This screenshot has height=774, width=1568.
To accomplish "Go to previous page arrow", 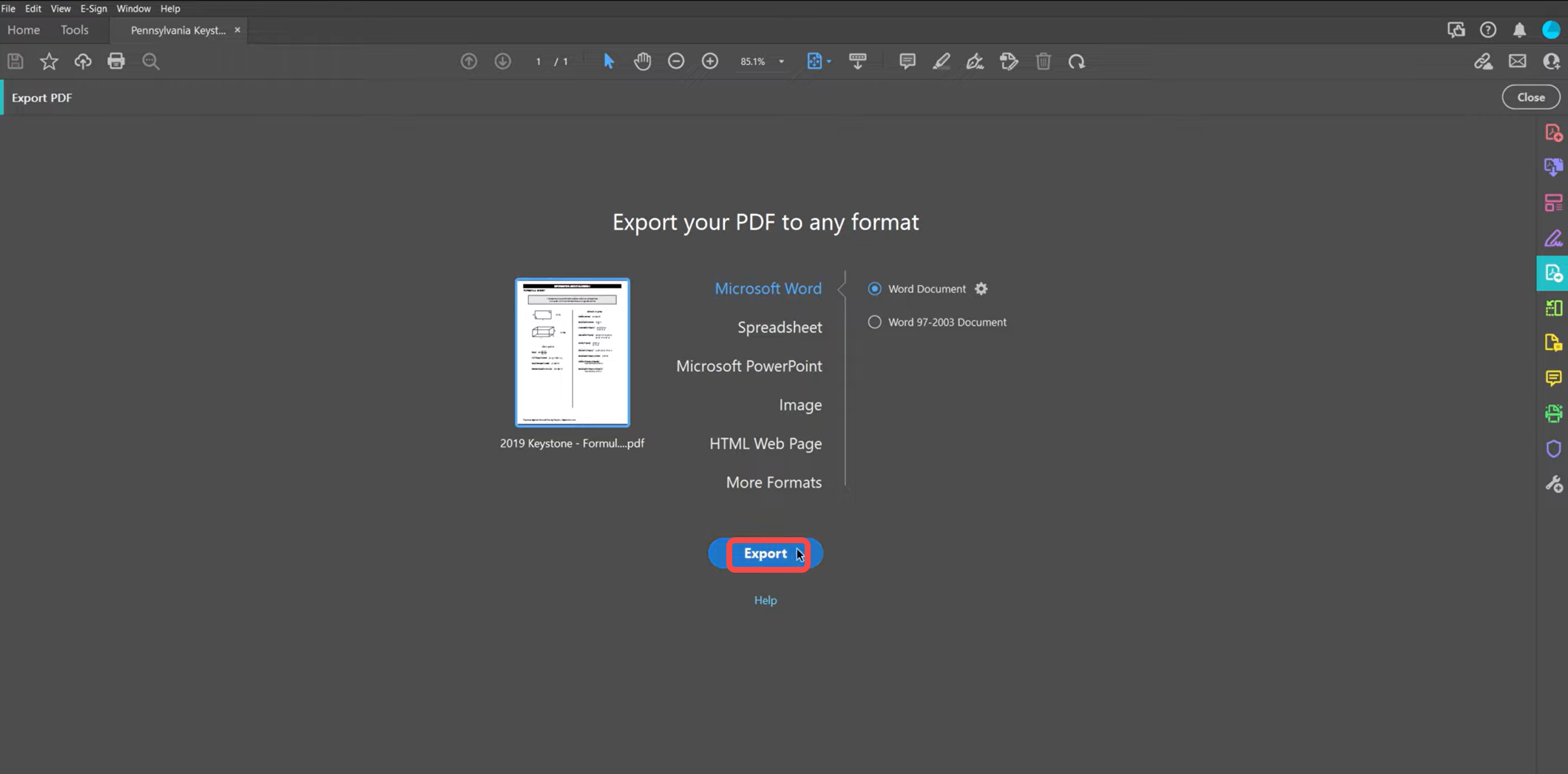I will (469, 61).
